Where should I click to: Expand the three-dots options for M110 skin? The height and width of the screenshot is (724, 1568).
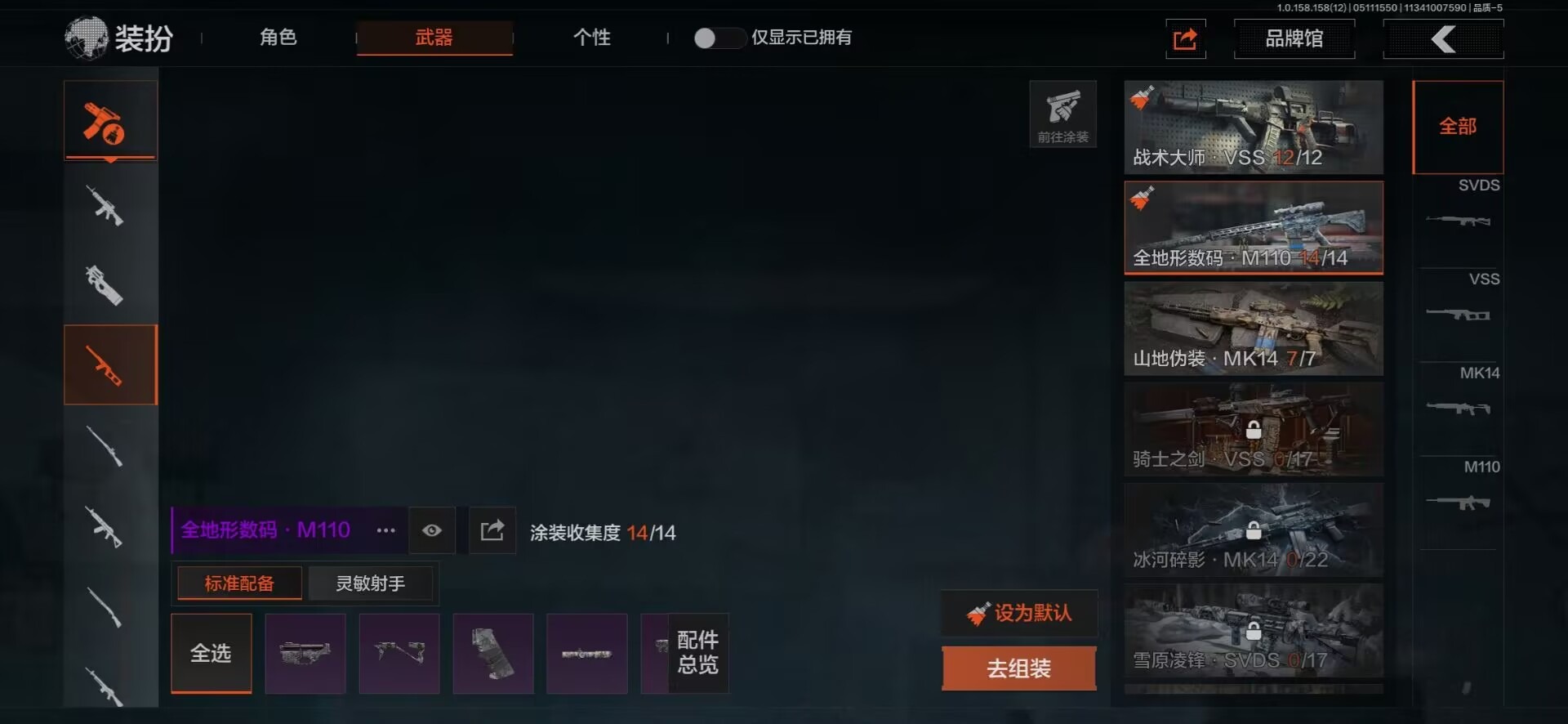pos(385,530)
